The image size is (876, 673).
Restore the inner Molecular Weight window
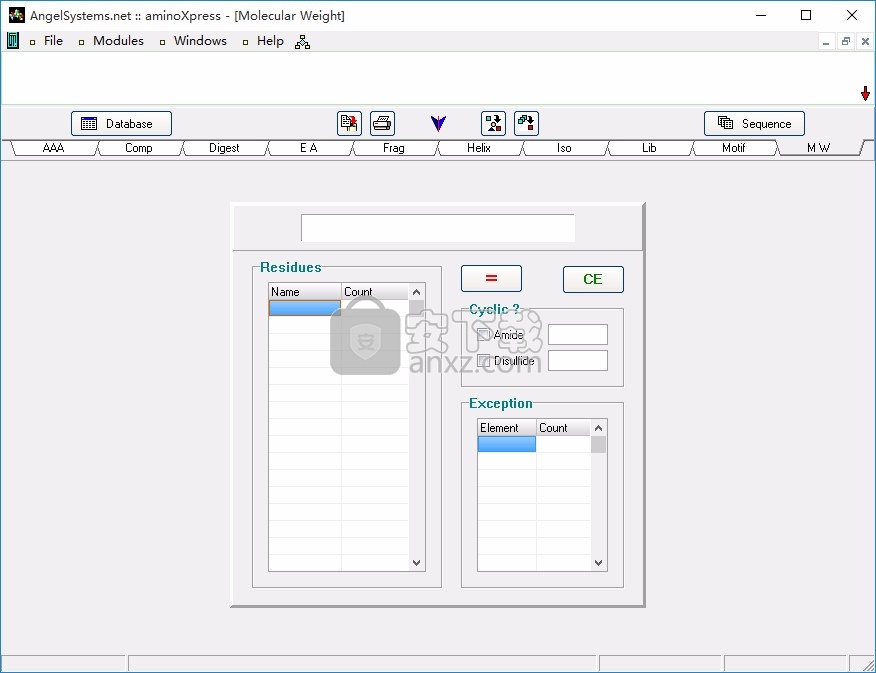846,42
